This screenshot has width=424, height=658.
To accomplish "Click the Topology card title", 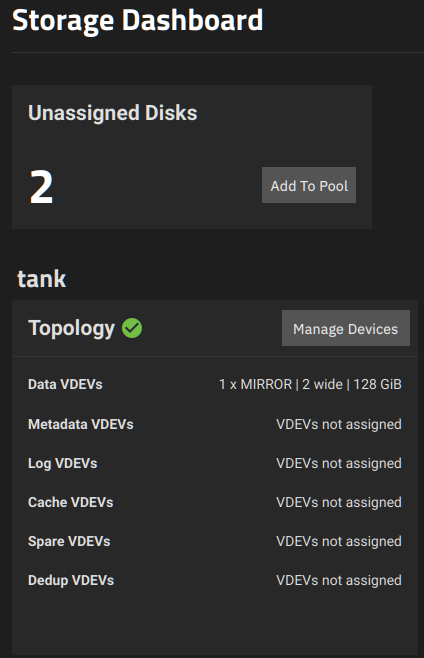I will click(x=71, y=328).
